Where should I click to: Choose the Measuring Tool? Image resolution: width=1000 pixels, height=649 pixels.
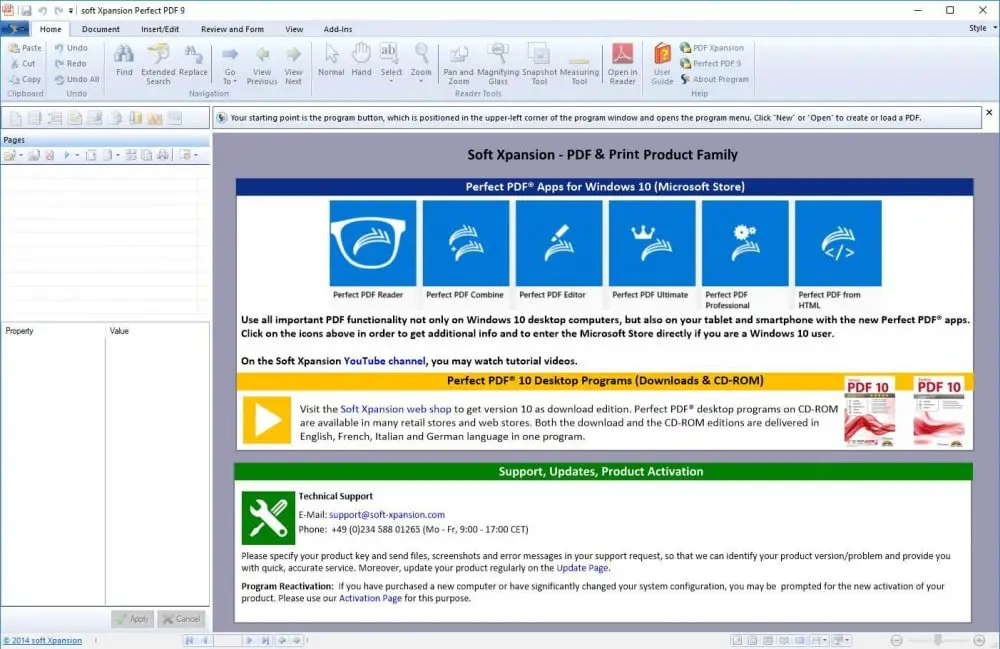pos(579,60)
